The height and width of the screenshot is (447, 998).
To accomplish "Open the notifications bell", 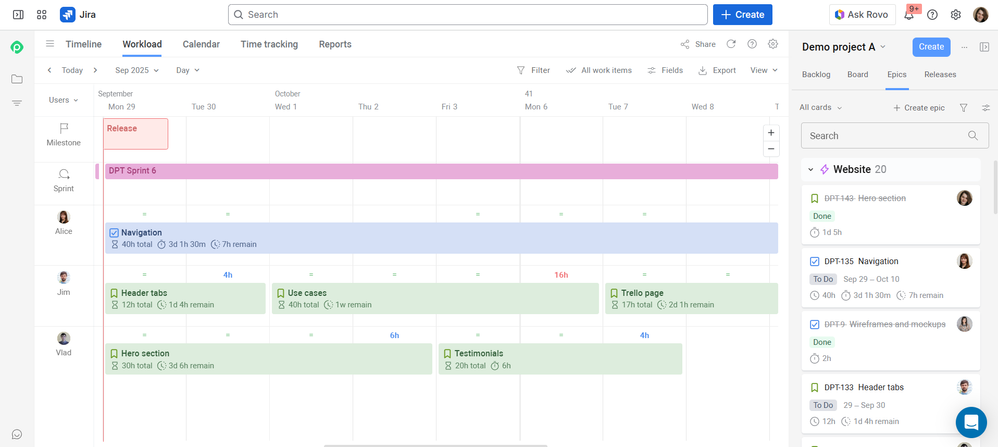I will (909, 15).
